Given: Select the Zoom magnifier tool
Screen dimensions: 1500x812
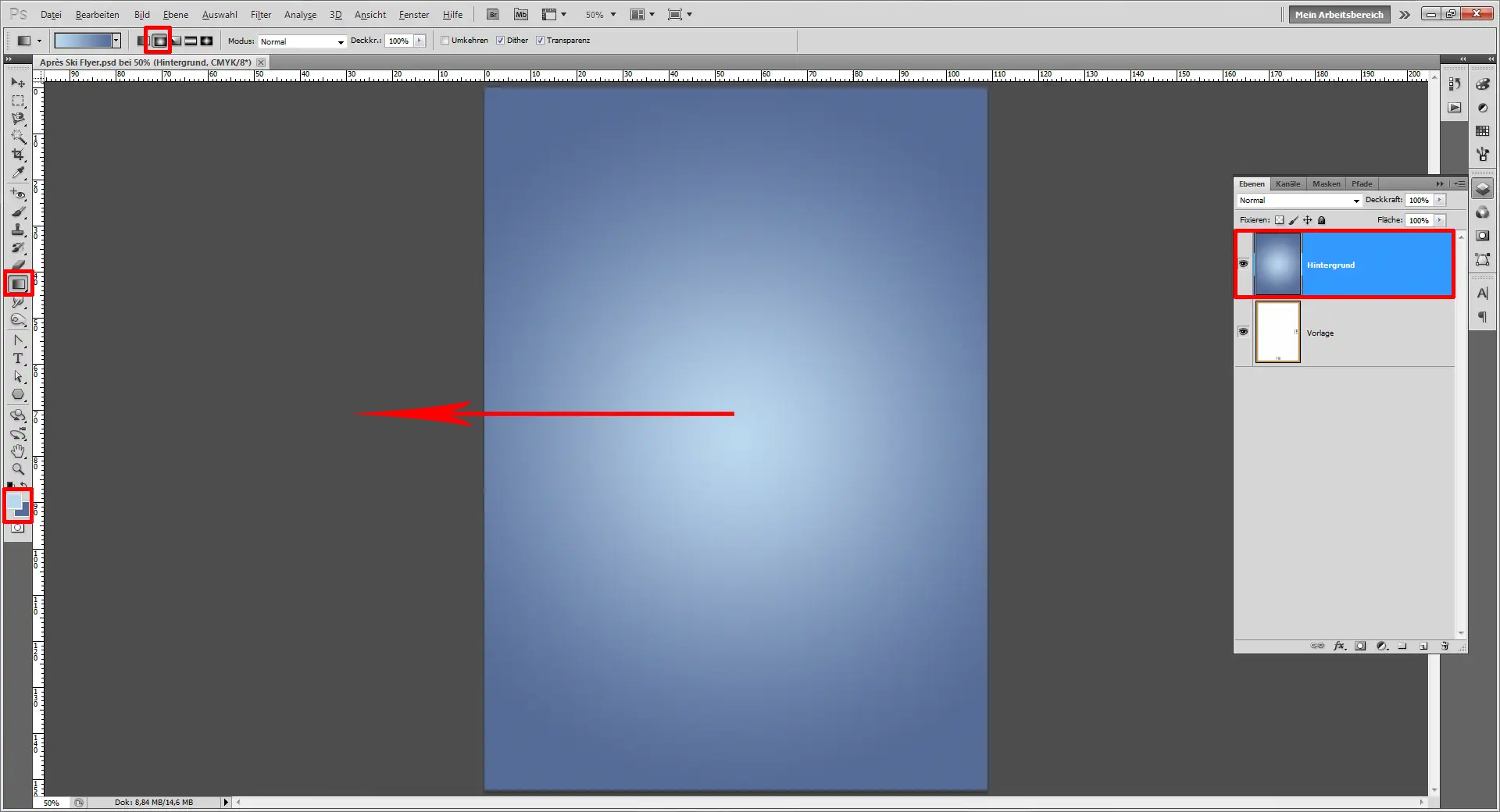Looking at the screenshot, I should [x=18, y=469].
